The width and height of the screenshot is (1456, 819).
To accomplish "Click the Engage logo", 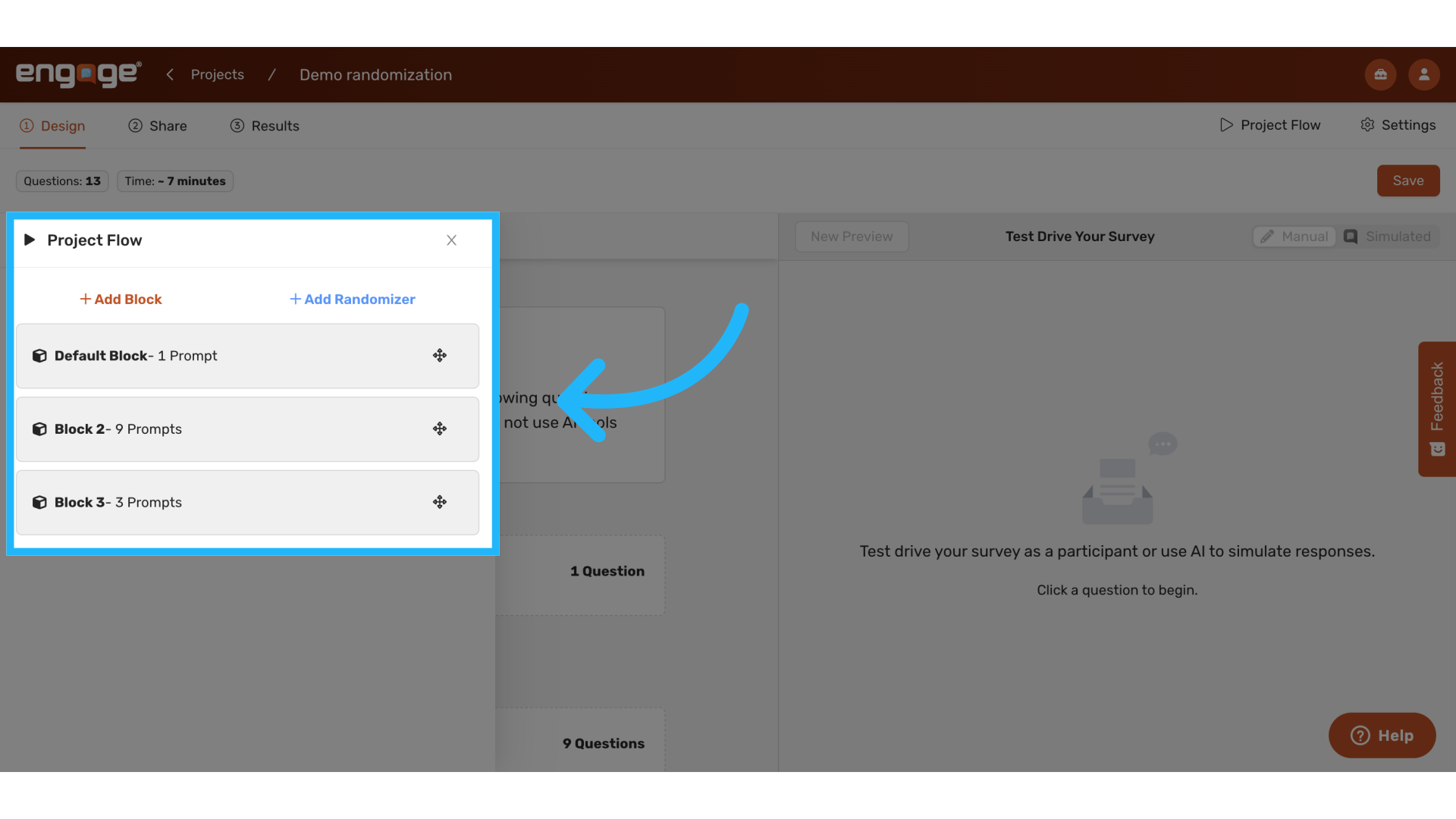I will 79,74.
